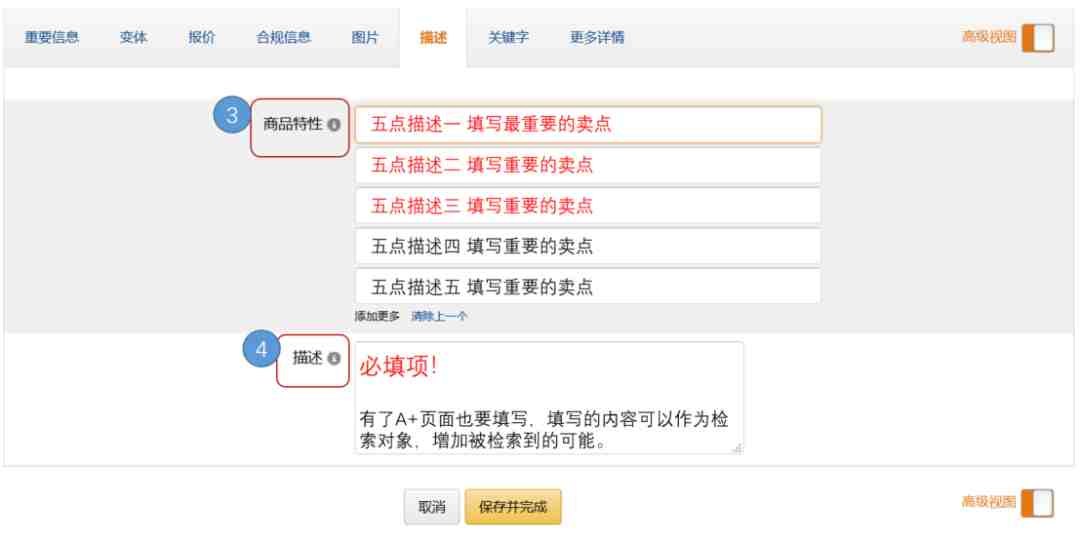Click the info icon beside 描述 label
The image size is (1080, 540).
coord(333,359)
